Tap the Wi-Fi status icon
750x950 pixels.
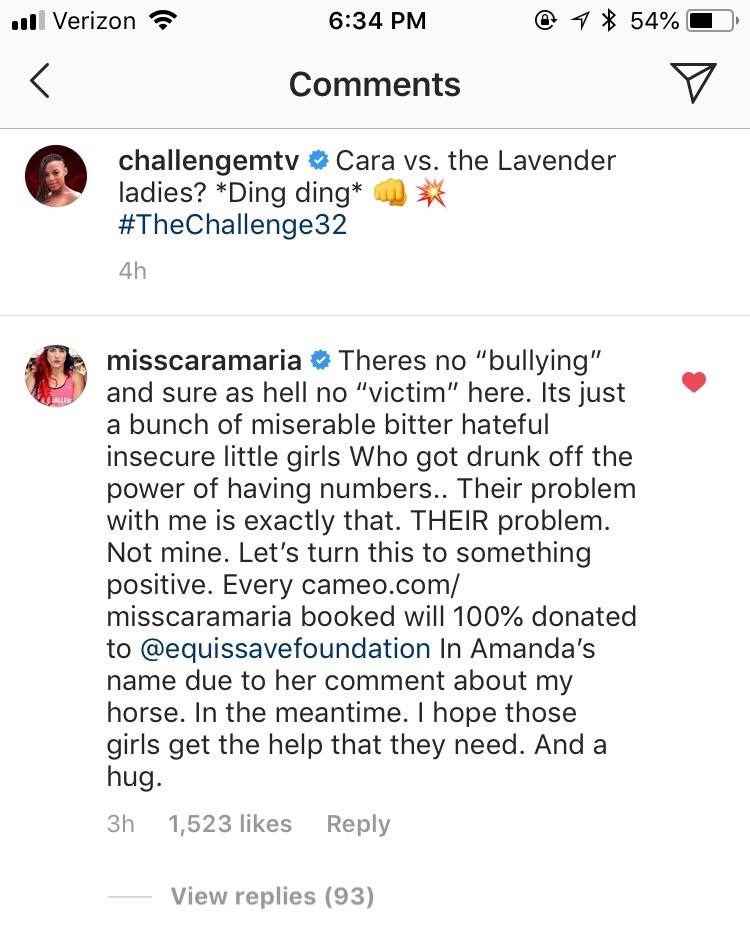click(161, 20)
